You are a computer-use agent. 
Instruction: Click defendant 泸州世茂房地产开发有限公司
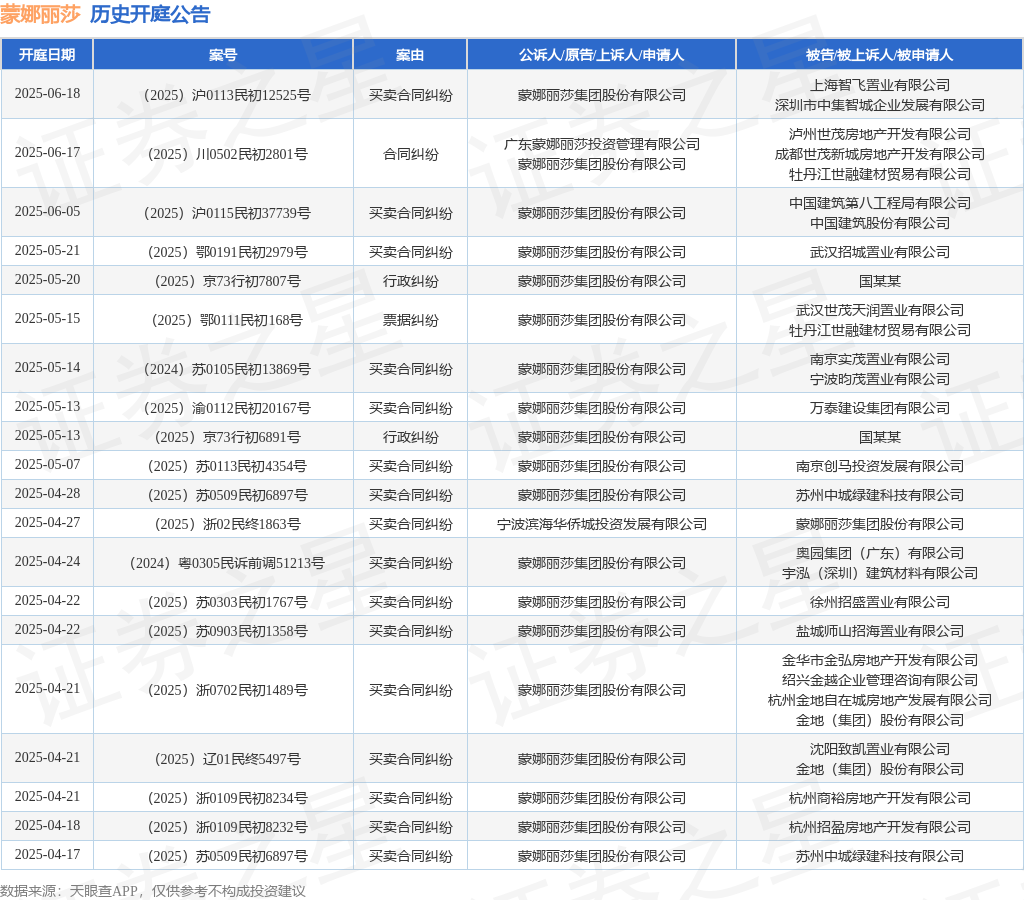tap(880, 134)
